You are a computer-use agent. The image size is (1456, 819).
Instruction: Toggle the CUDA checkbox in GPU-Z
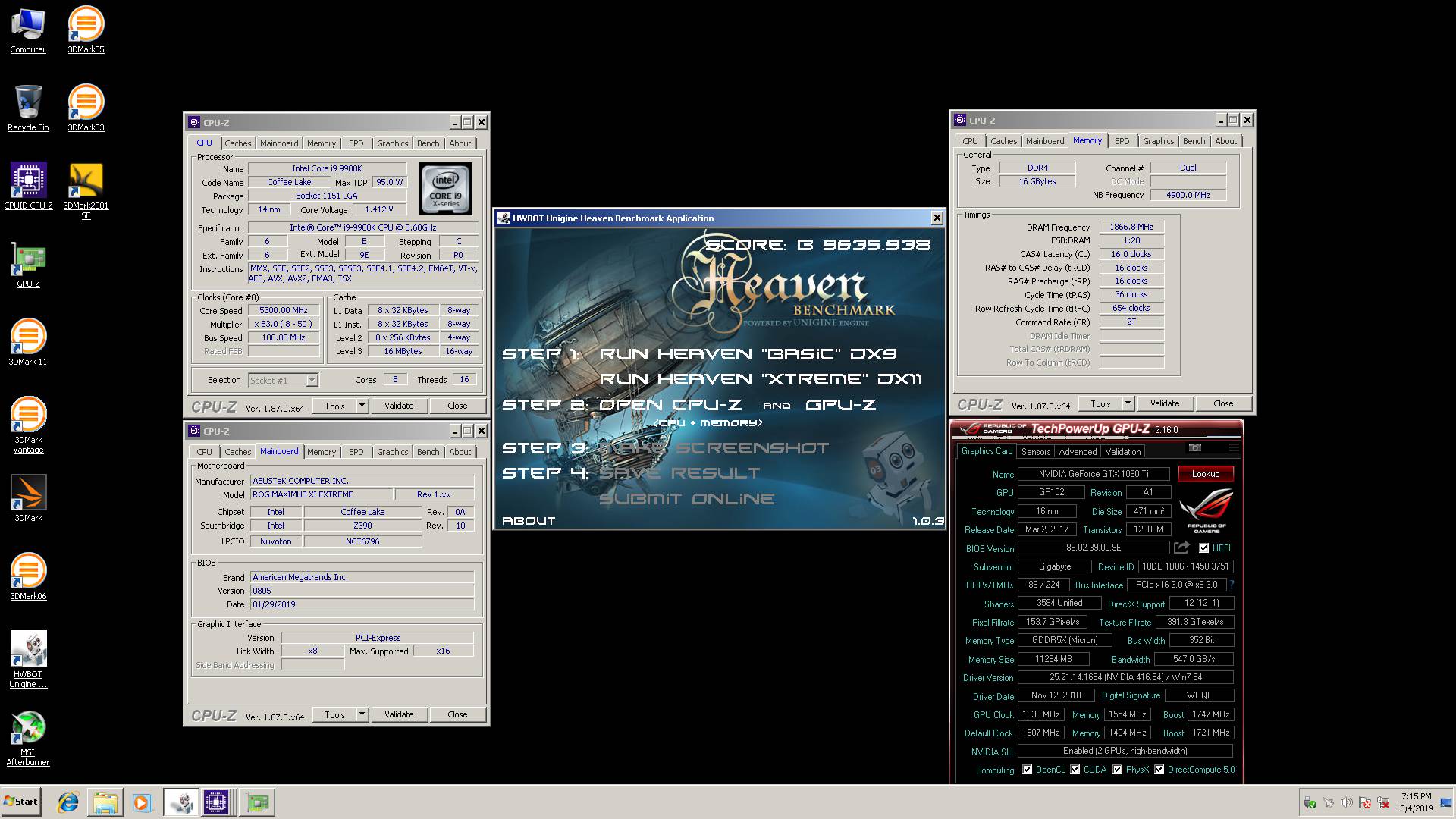click(x=1075, y=770)
